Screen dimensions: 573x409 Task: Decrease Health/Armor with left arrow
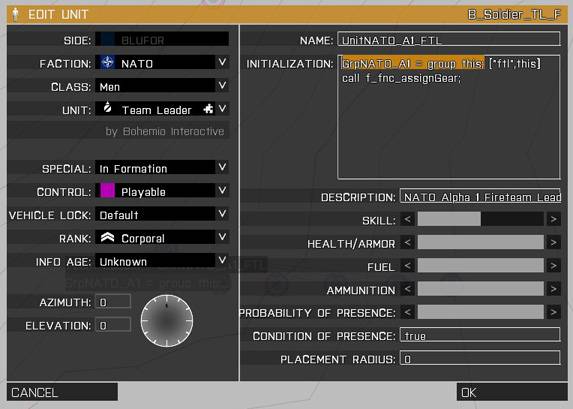coord(407,242)
